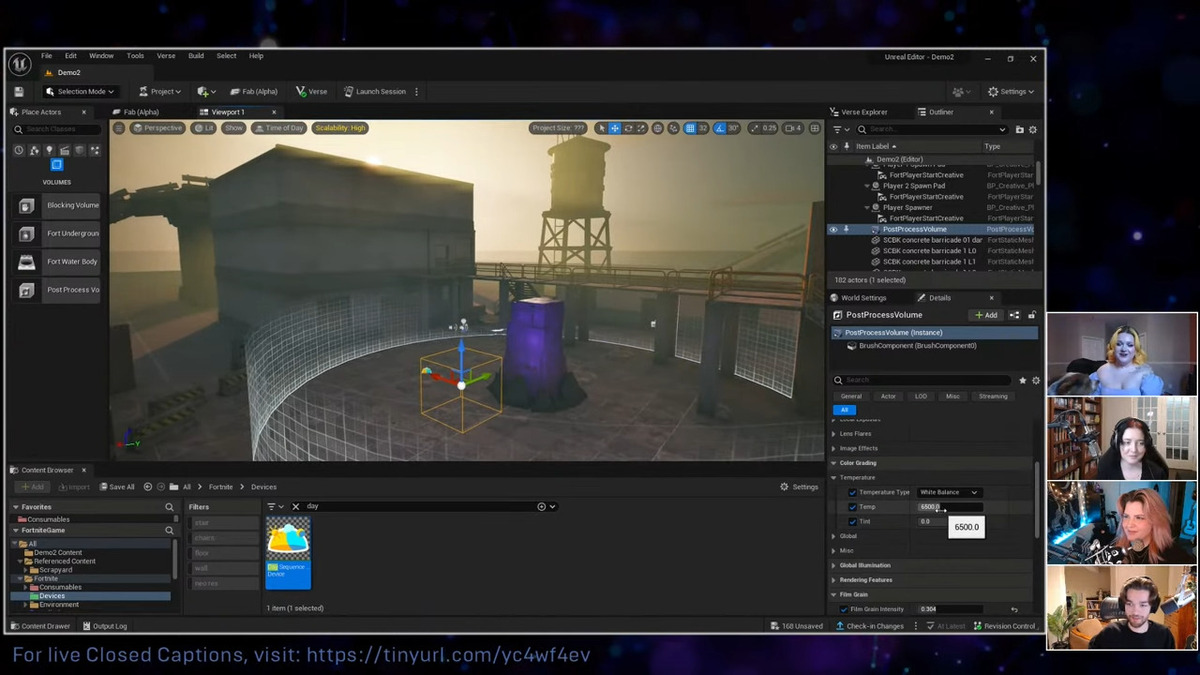Click the world coordinate globe icon
This screenshot has height=675, width=1200.
[657, 128]
